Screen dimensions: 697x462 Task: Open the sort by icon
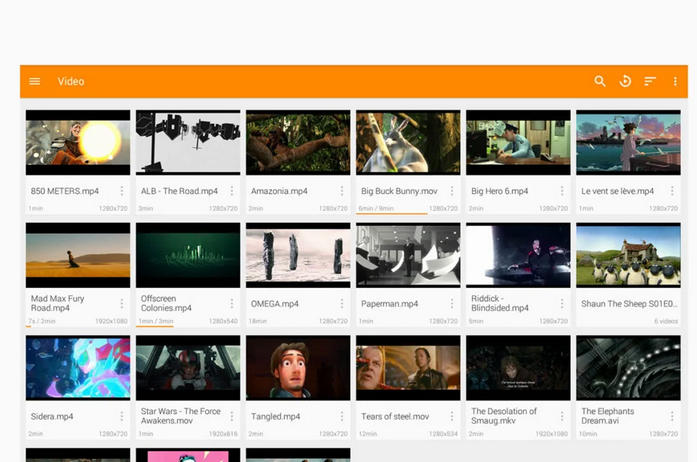(x=650, y=81)
